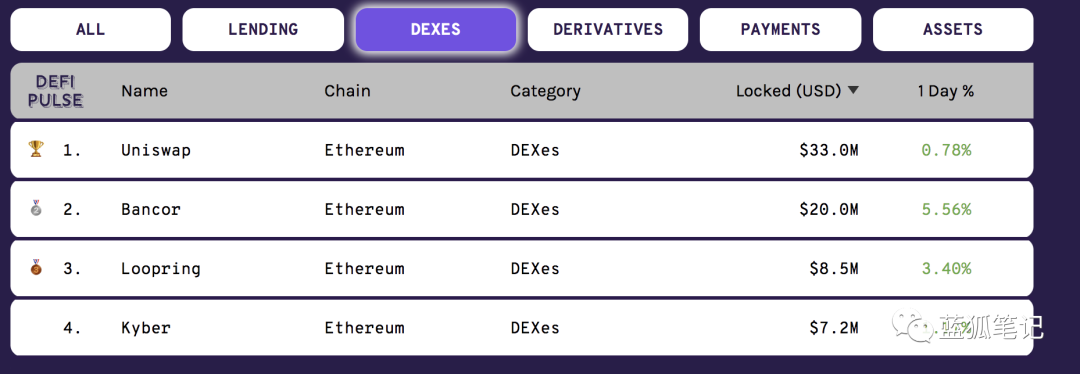
Task: Open the Kyber project row
Action: pyautogui.click(x=521, y=327)
